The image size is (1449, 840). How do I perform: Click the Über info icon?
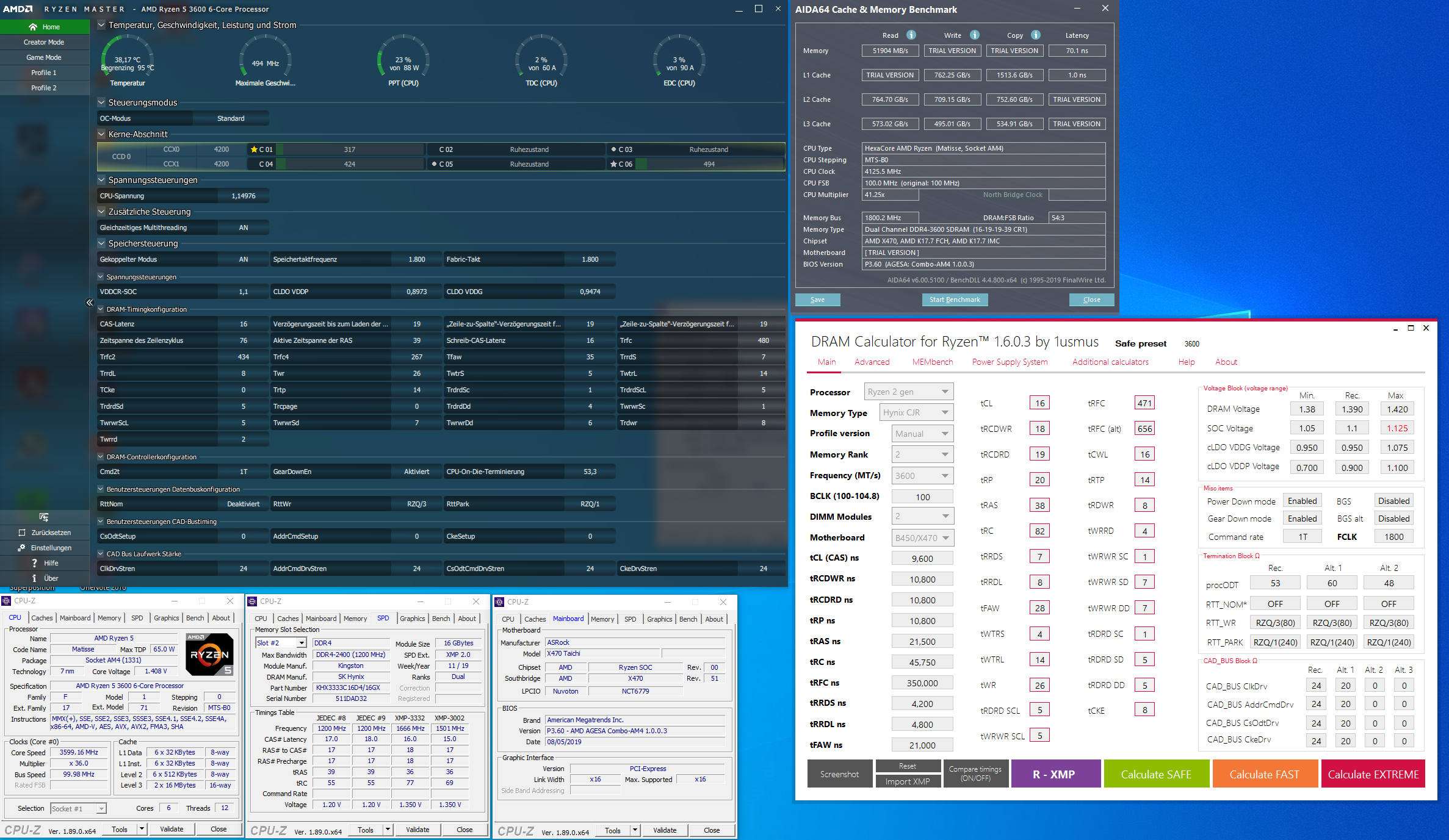34,578
